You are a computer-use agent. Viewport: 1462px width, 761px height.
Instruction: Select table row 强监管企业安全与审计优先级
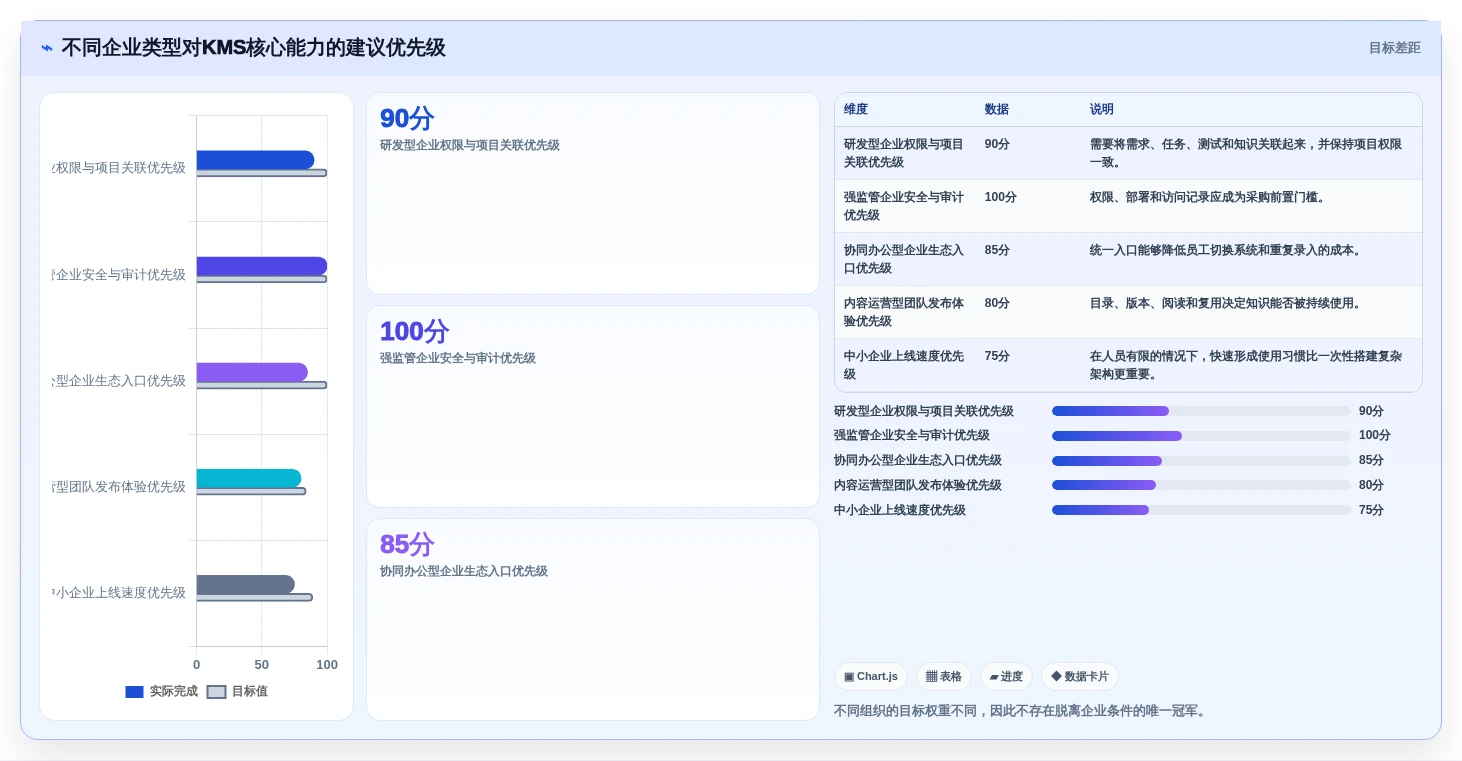(x=1128, y=206)
